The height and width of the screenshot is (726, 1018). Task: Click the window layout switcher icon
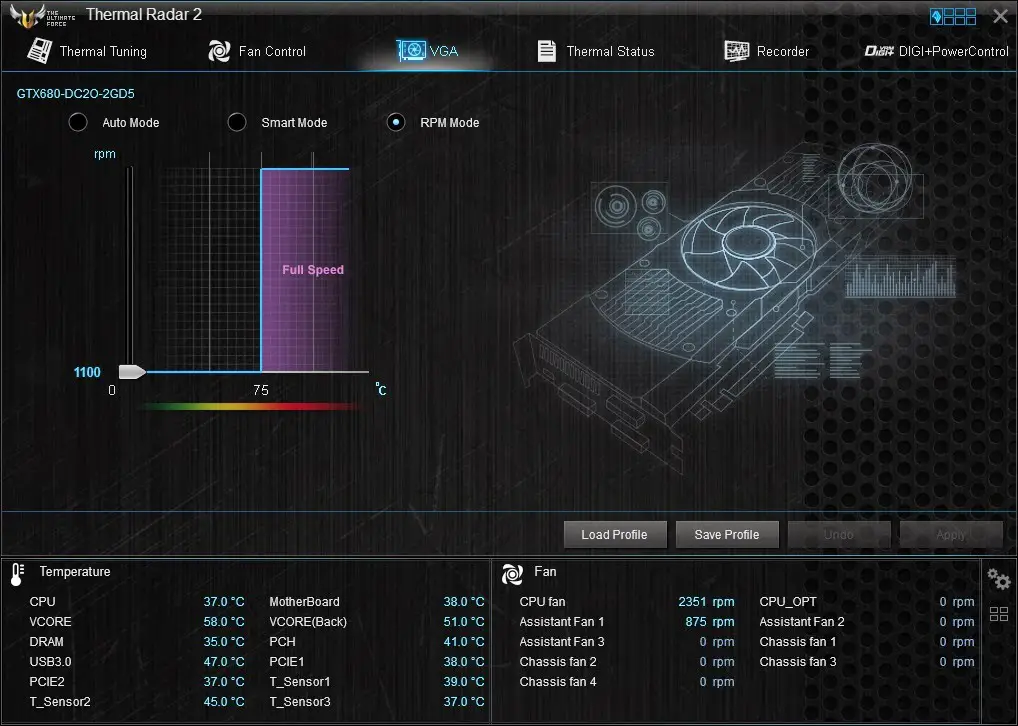coord(952,16)
